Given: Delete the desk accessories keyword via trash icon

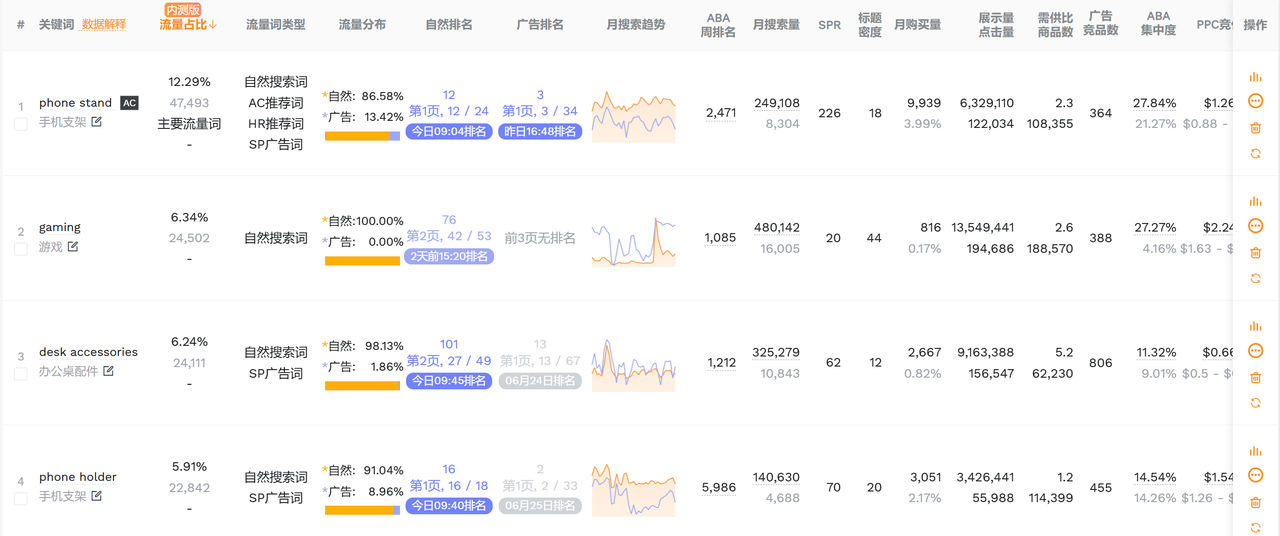Looking at the screenshot, I should click(x=1255, y=377).
